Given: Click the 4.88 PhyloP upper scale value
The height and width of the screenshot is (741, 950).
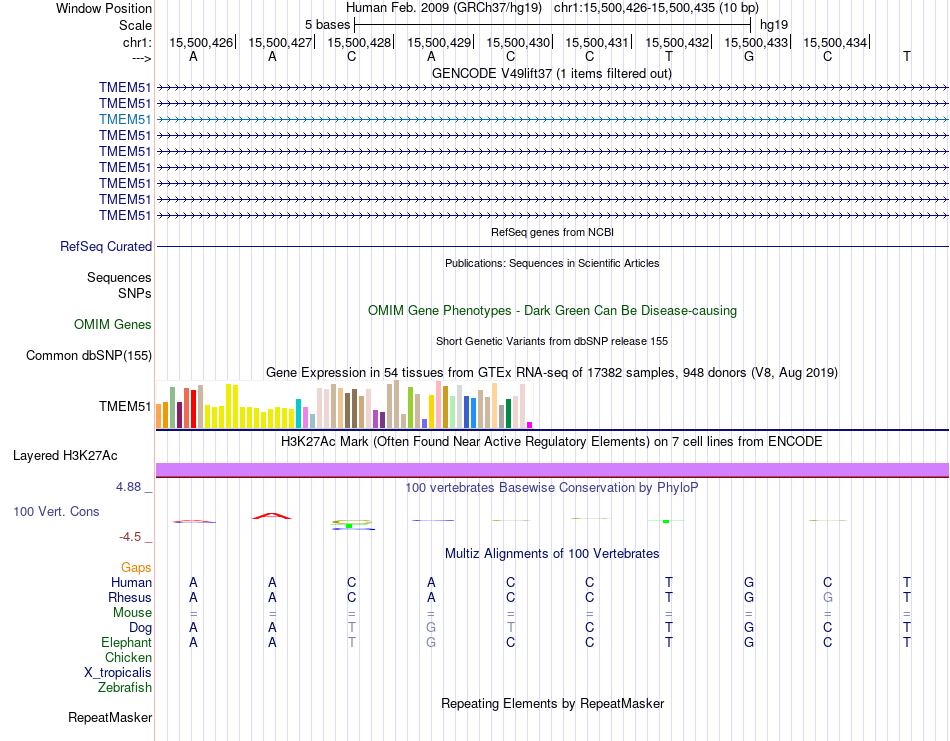Looking at the screenshot, I should pyautogui.click(x=128, y=487).
